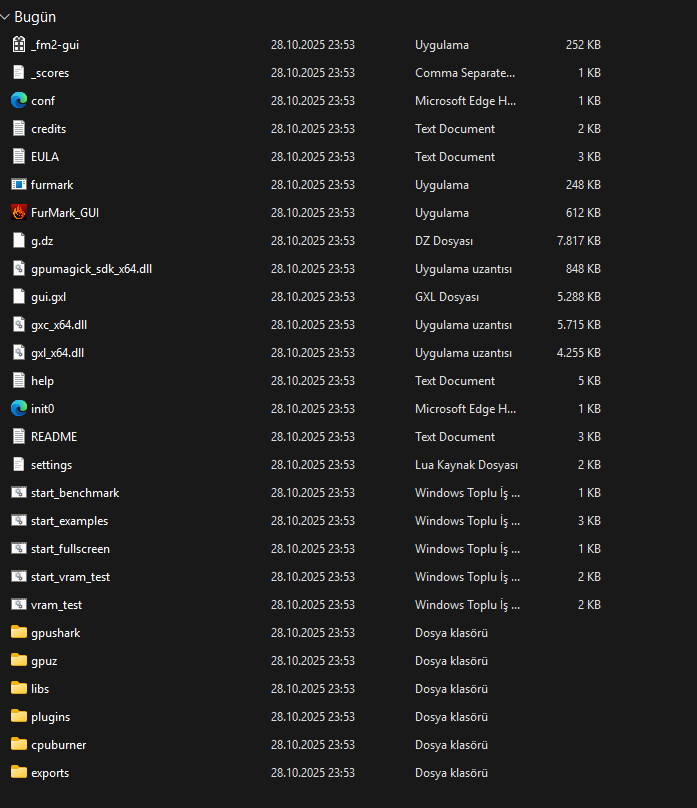
Task: Select the file name conf
Action: click(x=43, y=101)
